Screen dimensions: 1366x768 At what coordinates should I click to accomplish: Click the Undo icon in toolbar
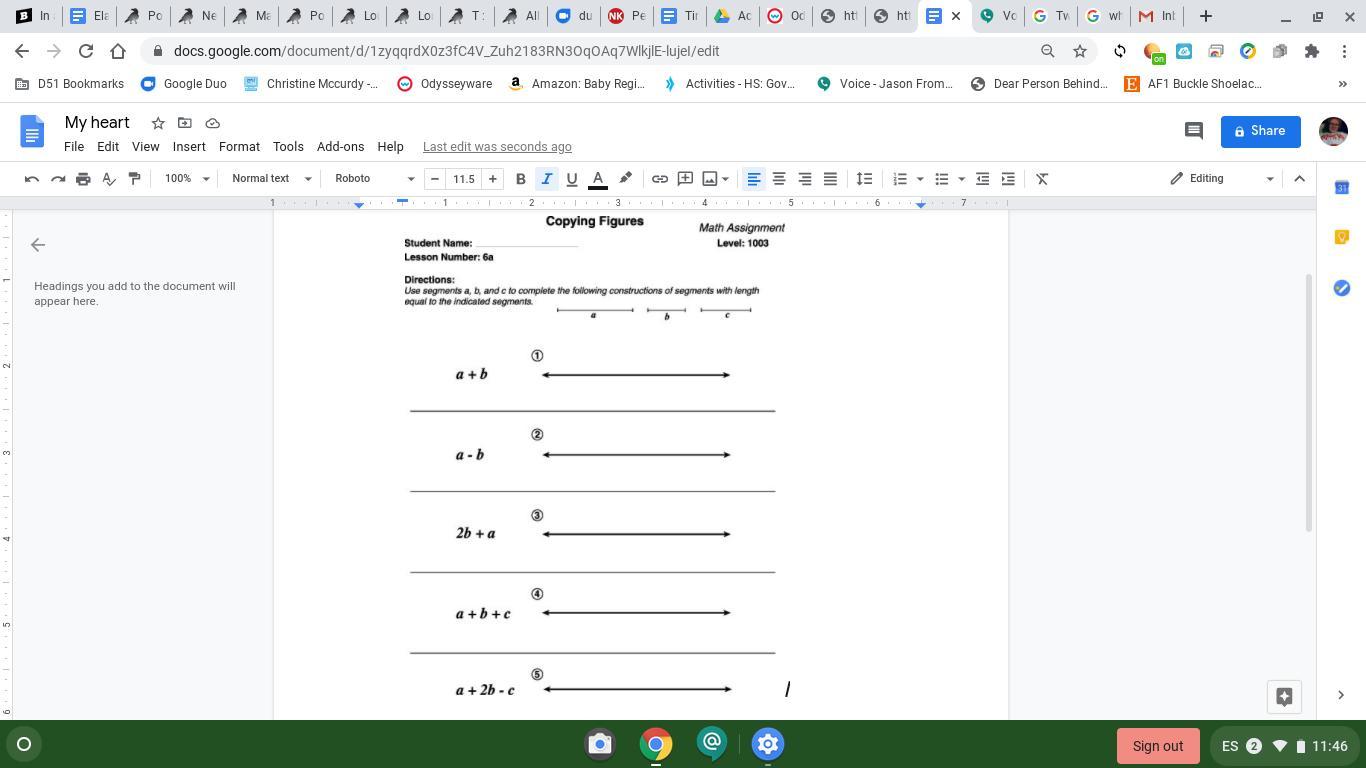click(x=32, y=179)
